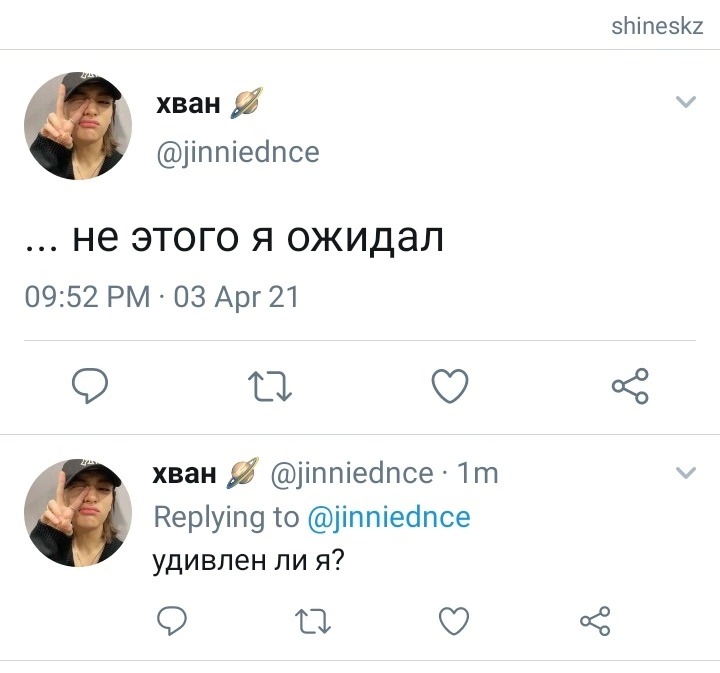Open the tweet timestamp 09:52 PM · 03 Apr 21

pos(162,297)
